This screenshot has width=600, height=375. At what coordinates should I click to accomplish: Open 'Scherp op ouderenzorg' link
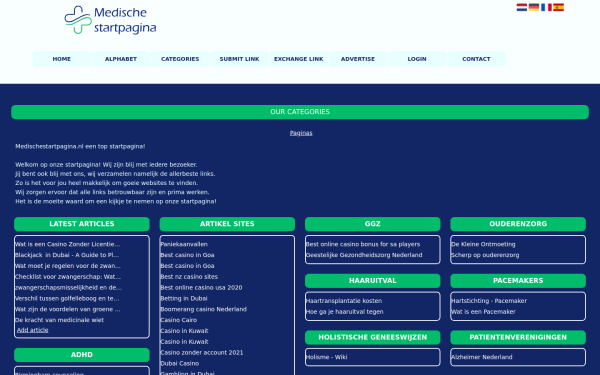pyautogui.click(x=485, y=255)
